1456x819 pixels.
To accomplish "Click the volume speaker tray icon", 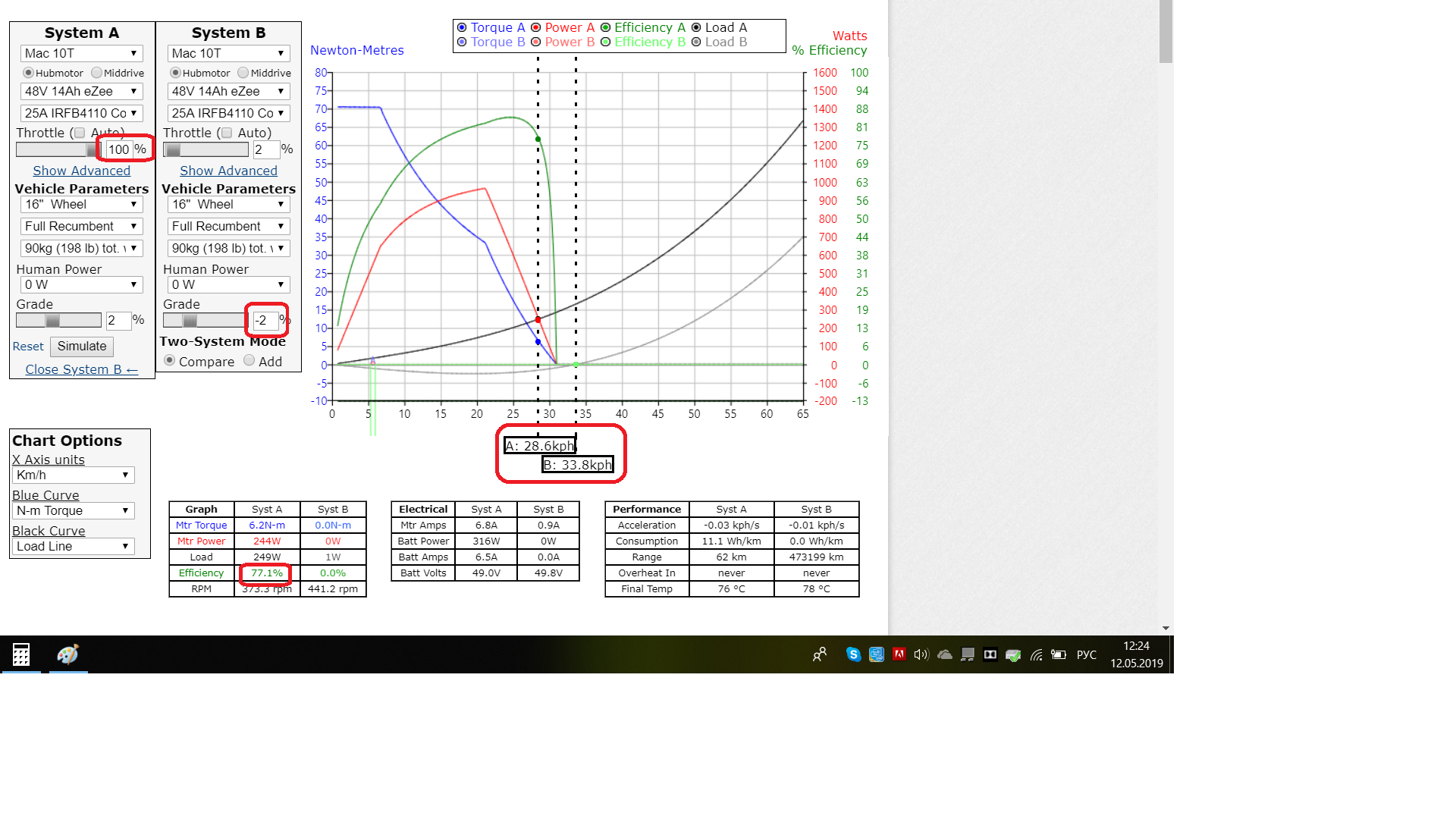I will tap(921, 654).
